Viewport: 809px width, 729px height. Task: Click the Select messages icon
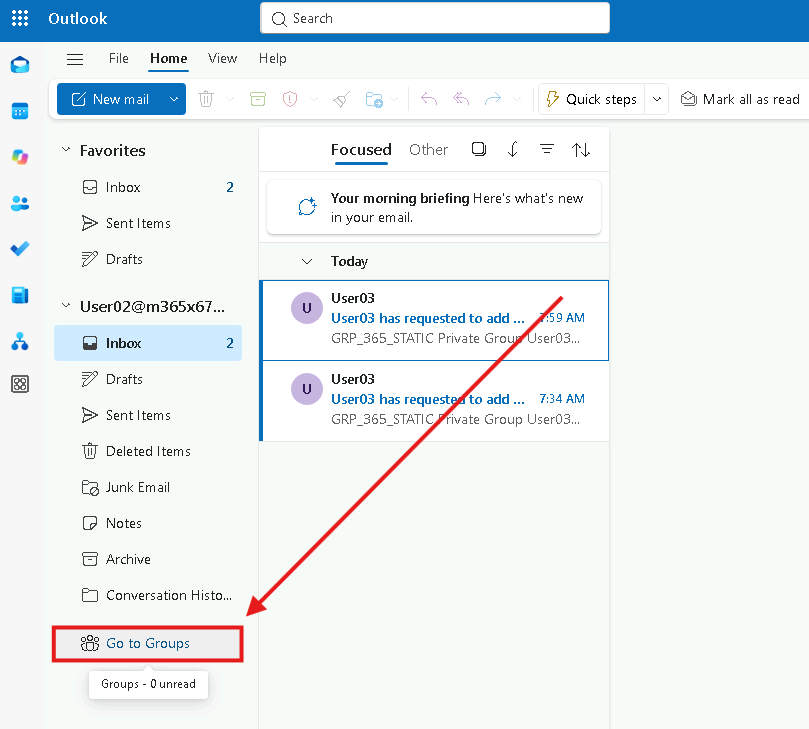click(x=479, y=150)
